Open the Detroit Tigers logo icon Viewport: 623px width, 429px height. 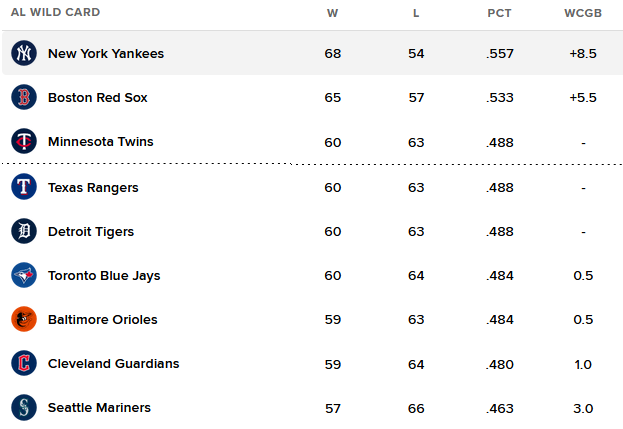[x=24, y=231]
